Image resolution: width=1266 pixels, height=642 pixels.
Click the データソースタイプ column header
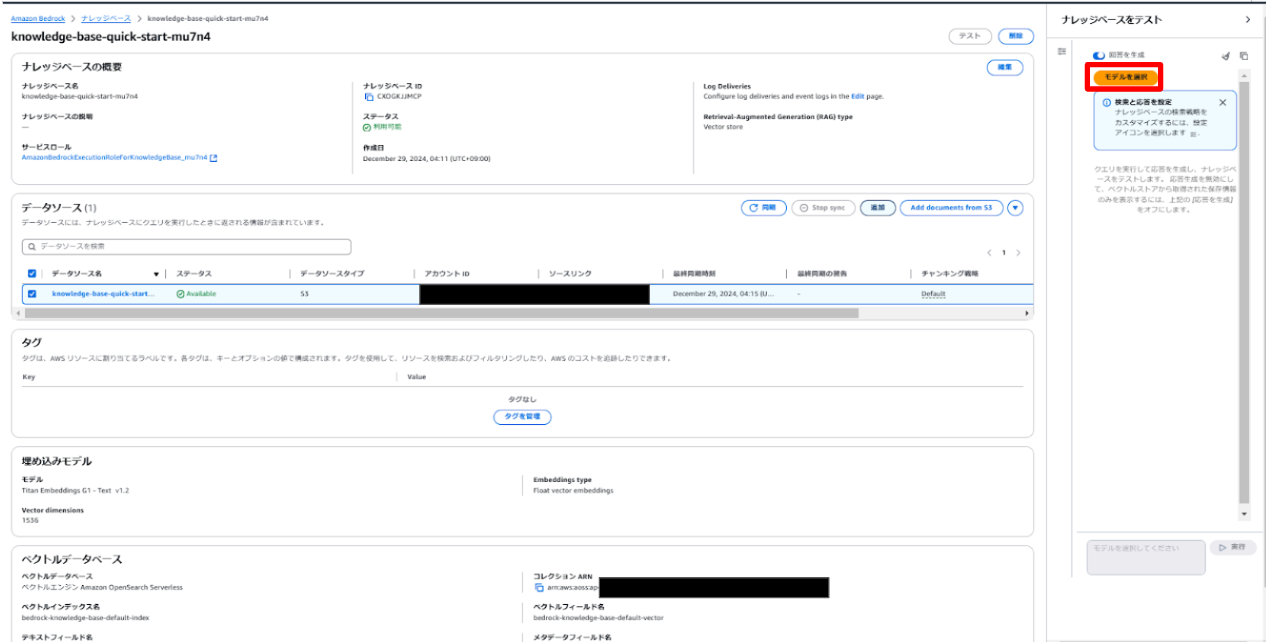tap(332, 274)
